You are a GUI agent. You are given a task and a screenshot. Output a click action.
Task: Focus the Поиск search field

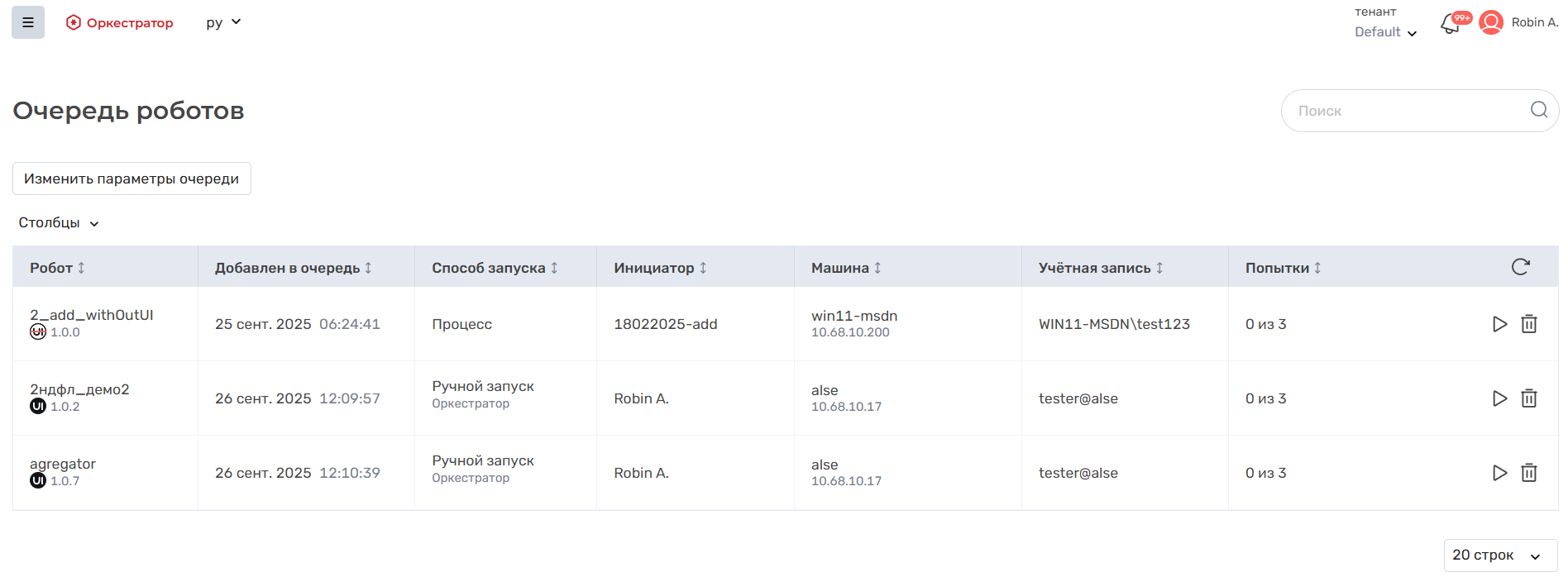[x=1406, y=111]
